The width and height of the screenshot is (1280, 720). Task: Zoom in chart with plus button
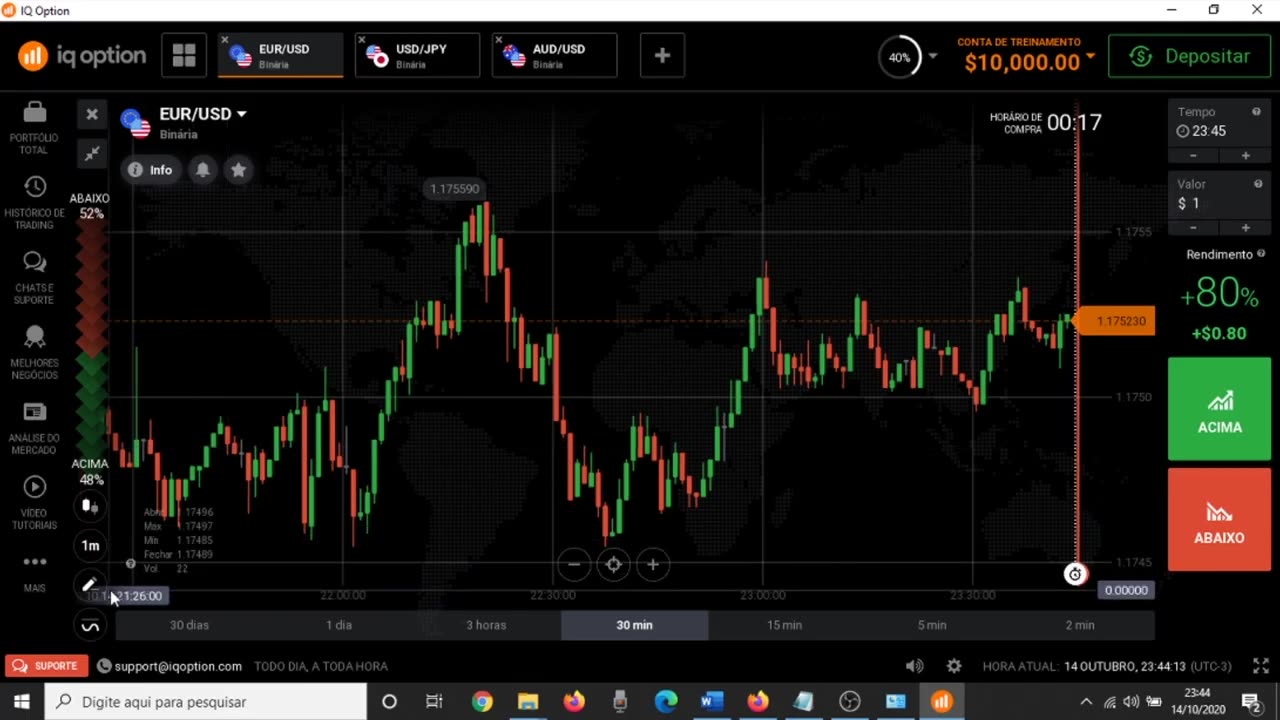point(652,565)
